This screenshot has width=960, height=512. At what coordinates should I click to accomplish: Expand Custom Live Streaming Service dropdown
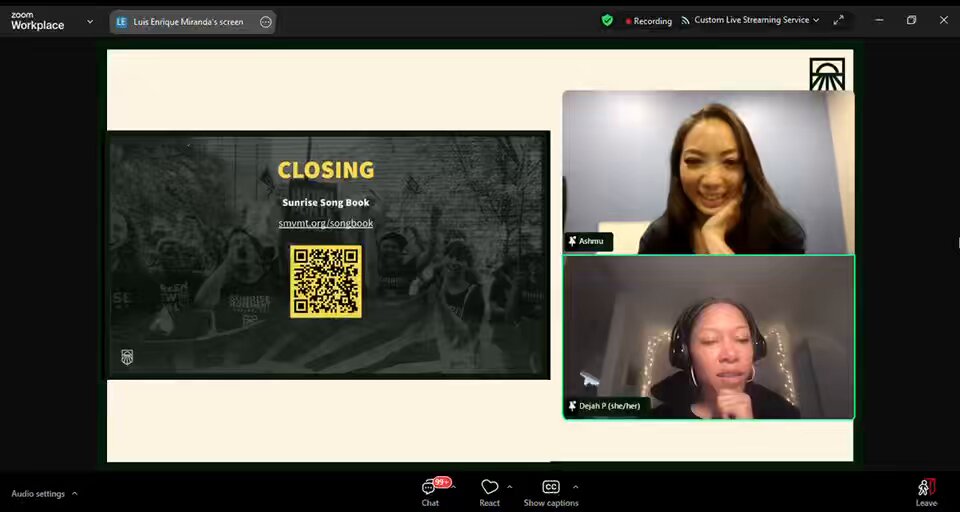click(x=816, y=20)
